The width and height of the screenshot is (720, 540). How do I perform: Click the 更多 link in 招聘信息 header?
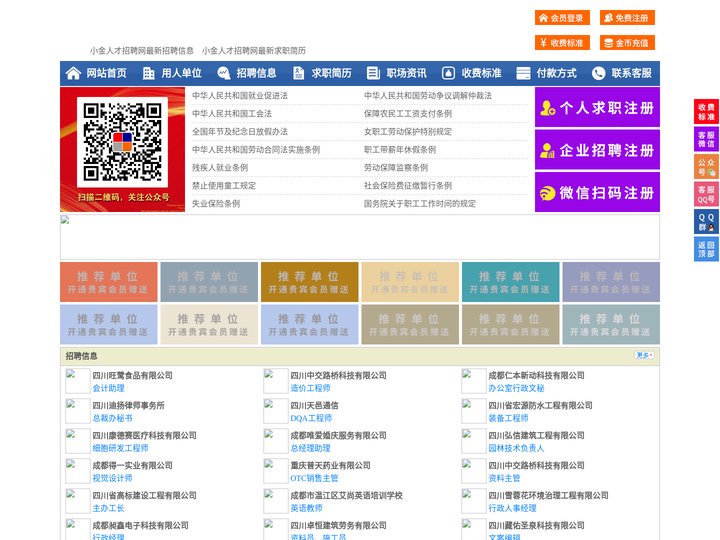pos(644,355)
